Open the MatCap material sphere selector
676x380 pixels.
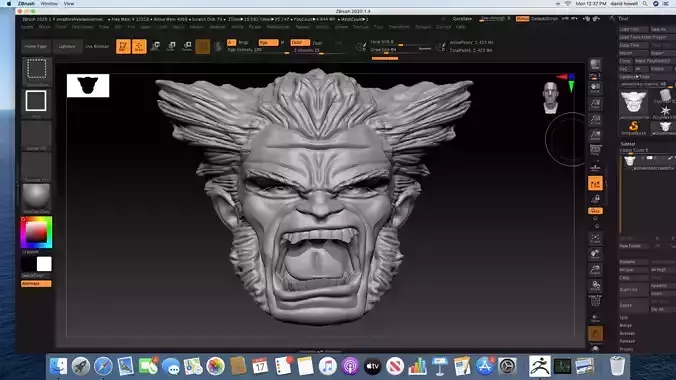coord(36,198)
